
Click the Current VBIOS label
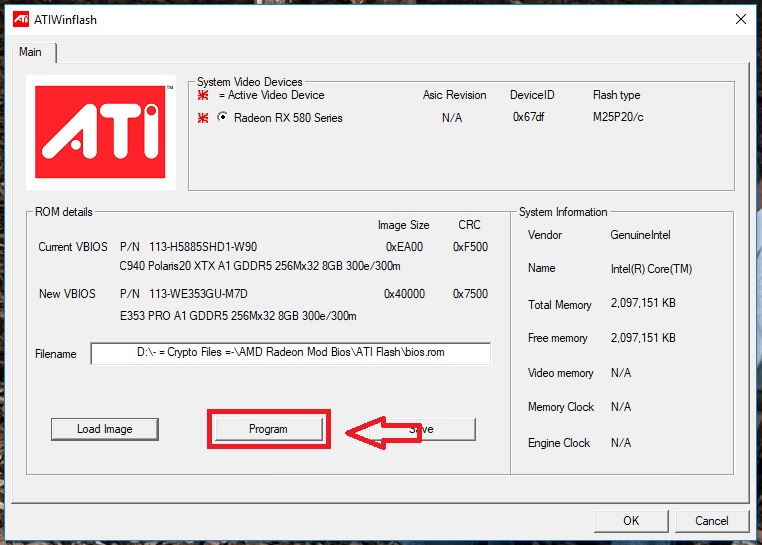coord(73,247)
